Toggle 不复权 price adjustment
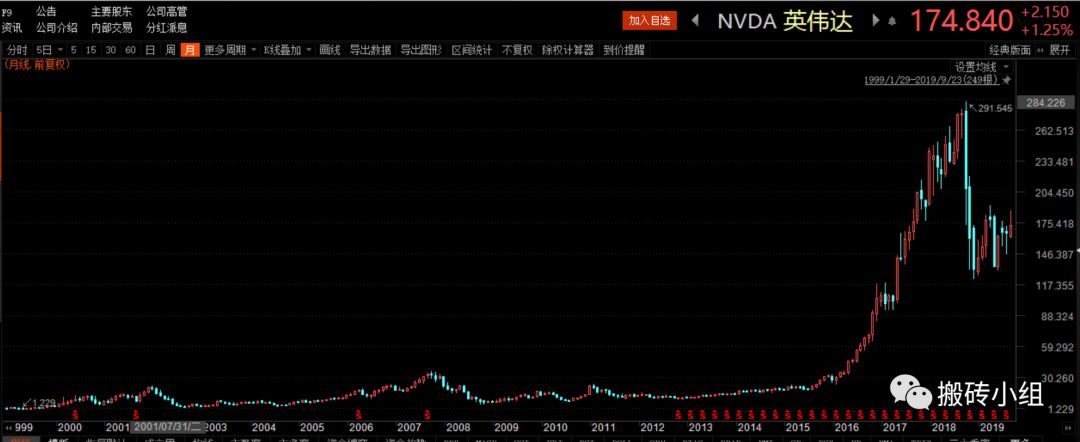Image resolution: width=1080 pixels, height=442 pixels. coord(517,50)
